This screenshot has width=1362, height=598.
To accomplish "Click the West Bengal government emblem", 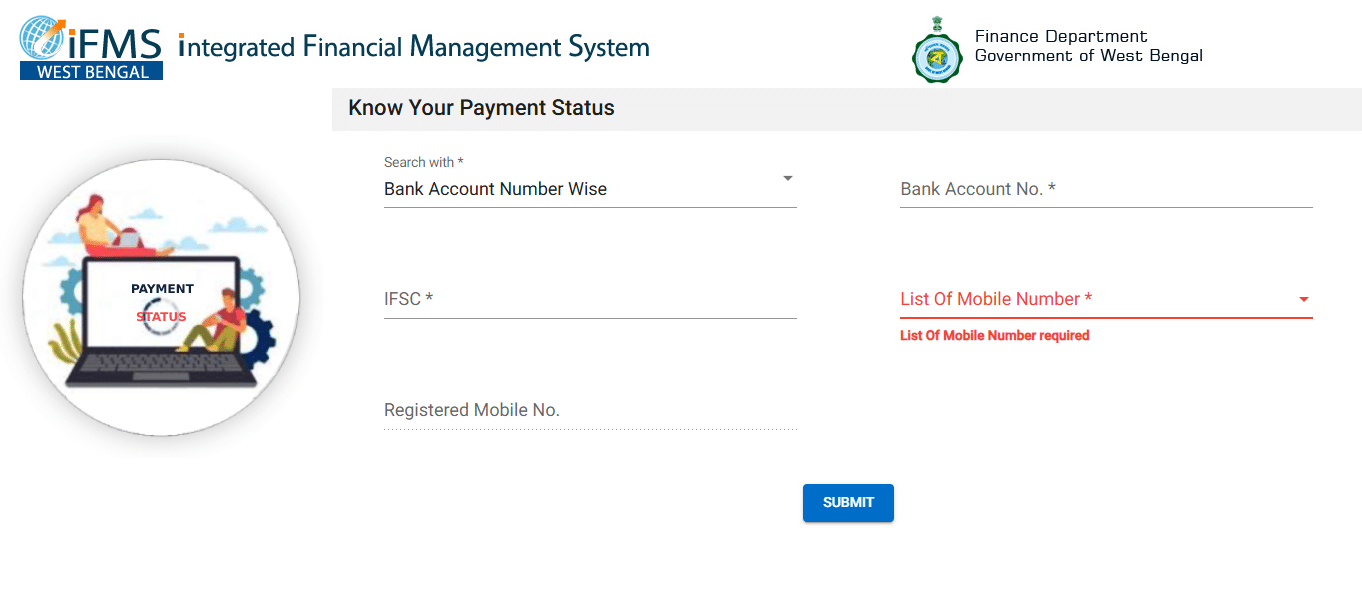I will [x=936, y=48].
